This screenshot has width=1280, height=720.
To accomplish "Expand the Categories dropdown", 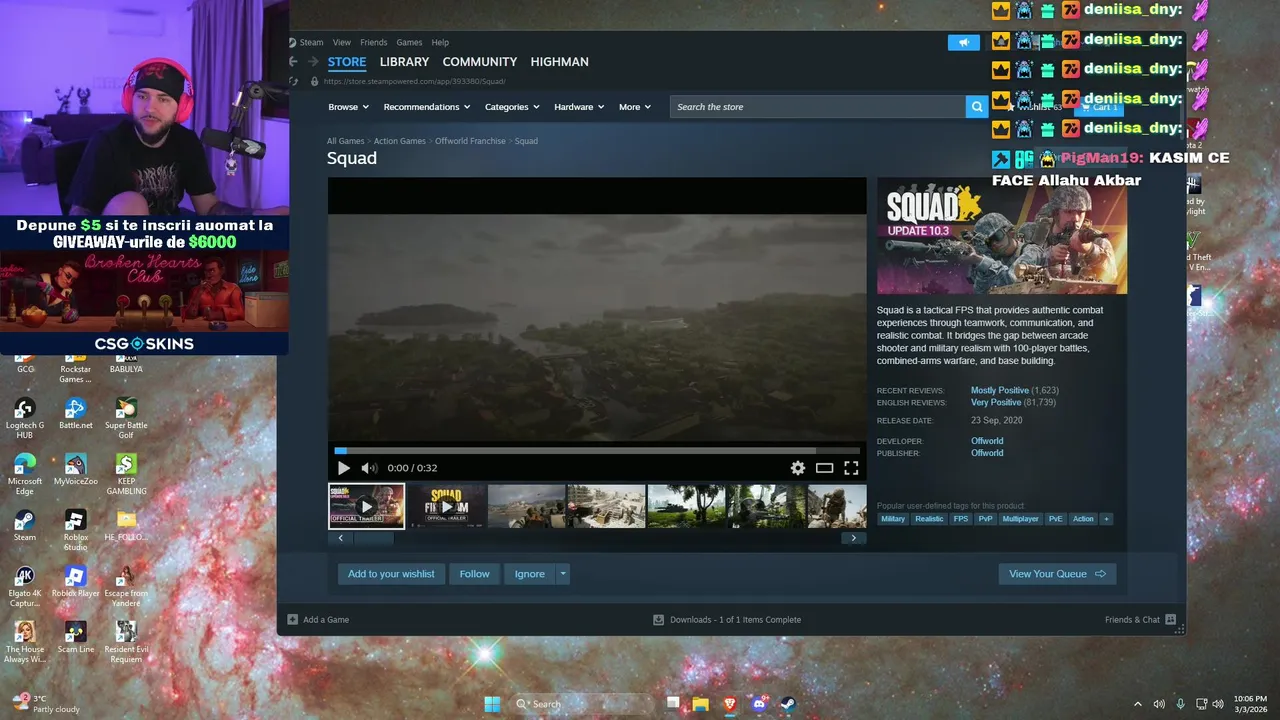I will pos(512,107).
